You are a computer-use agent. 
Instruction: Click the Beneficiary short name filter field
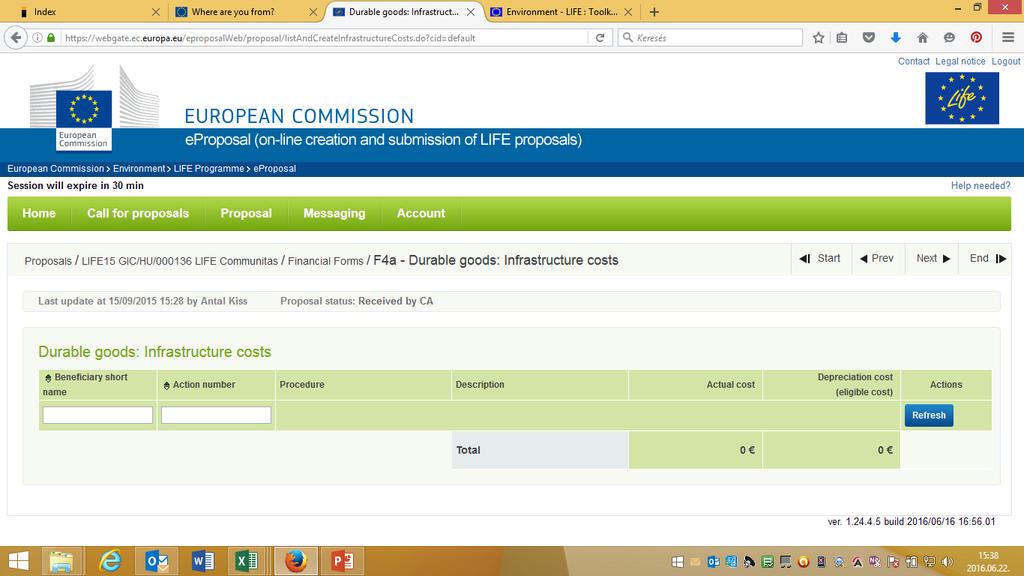coord(98,415)
